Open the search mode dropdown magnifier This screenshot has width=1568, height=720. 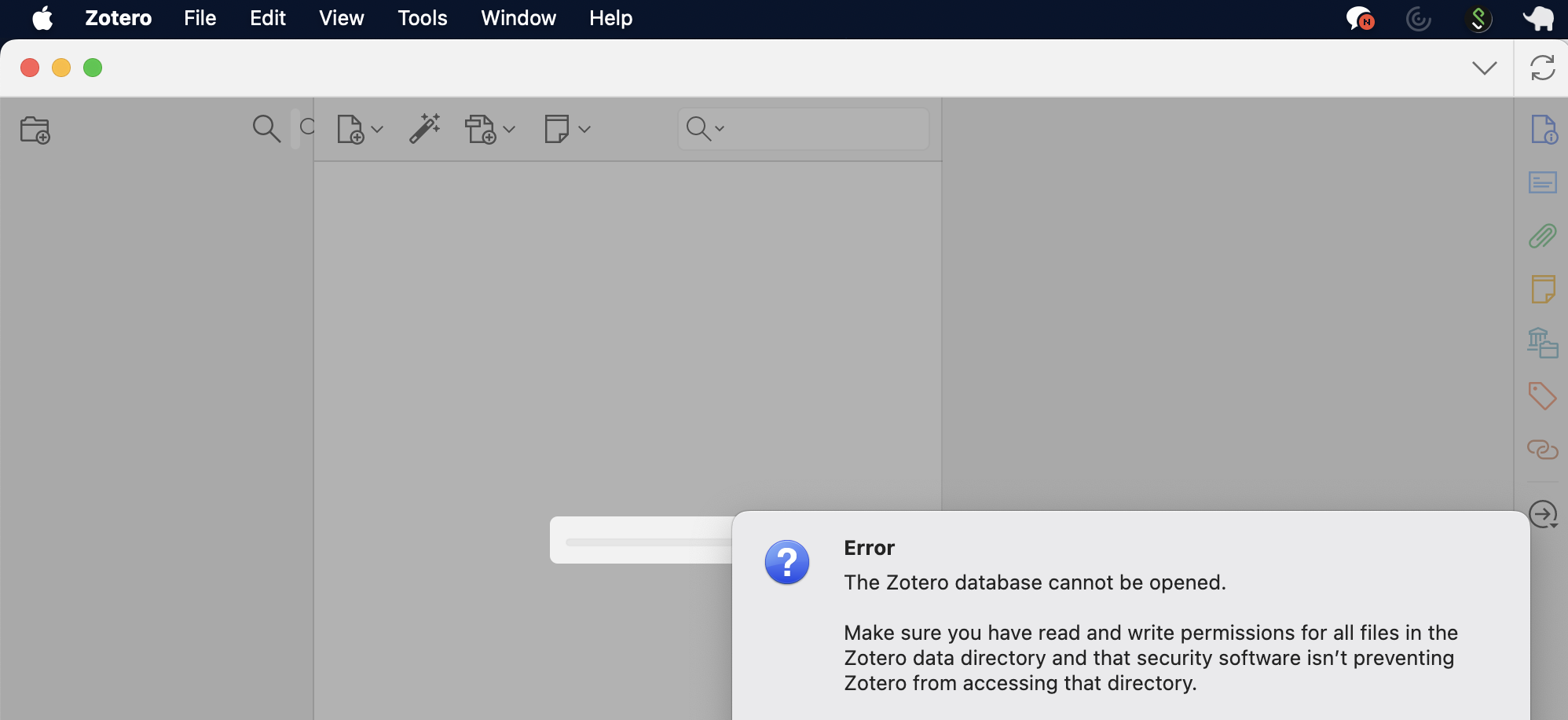tap(705, 128)
